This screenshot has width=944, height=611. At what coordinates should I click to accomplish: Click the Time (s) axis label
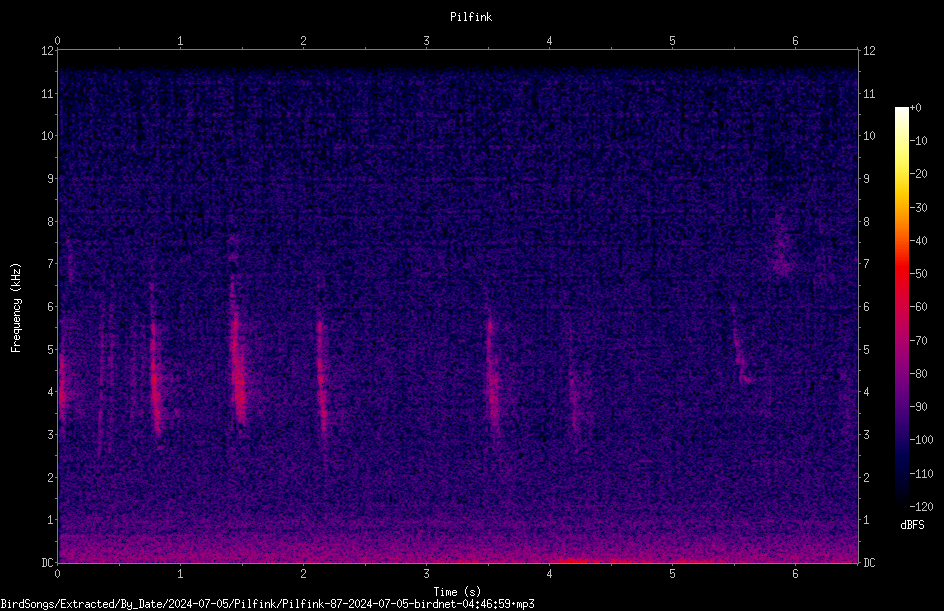457,592
